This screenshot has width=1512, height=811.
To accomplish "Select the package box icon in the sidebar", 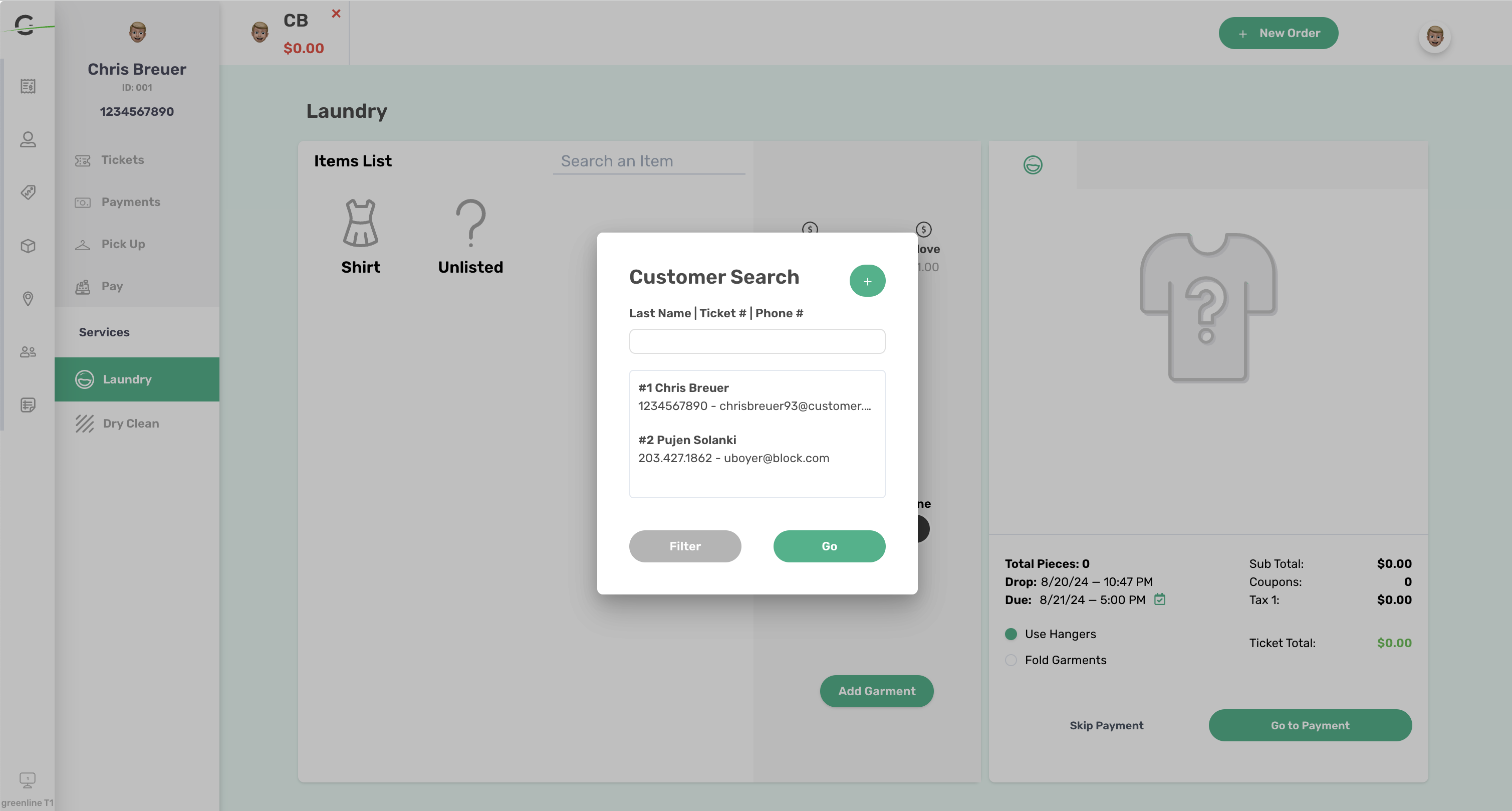I will click(28, 246).
